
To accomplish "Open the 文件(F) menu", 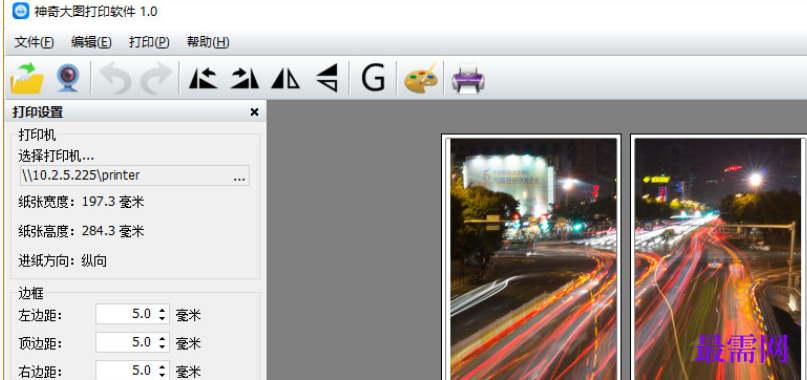I will point(34,42).
